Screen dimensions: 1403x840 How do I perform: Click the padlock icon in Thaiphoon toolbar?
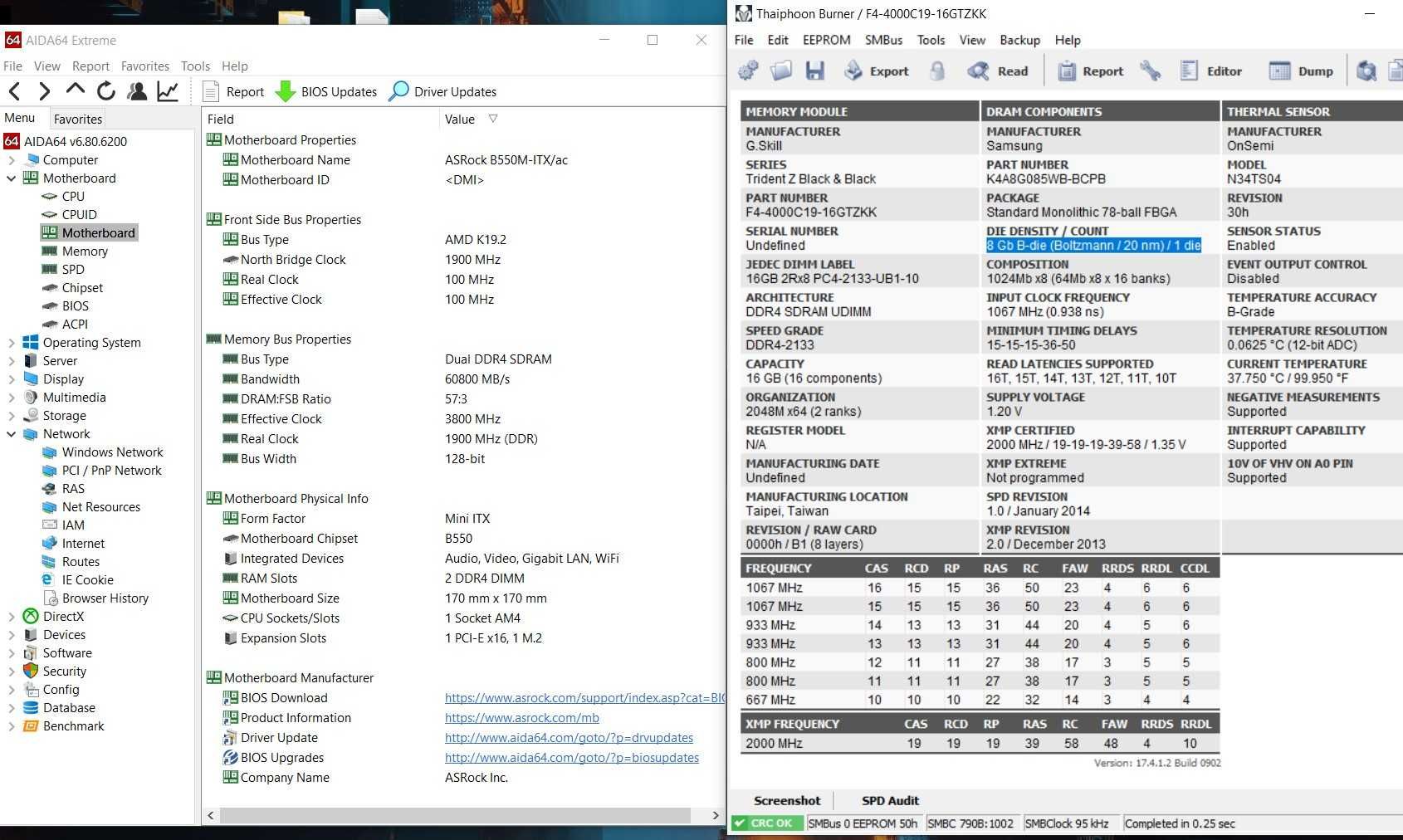[x=937, y=71]
